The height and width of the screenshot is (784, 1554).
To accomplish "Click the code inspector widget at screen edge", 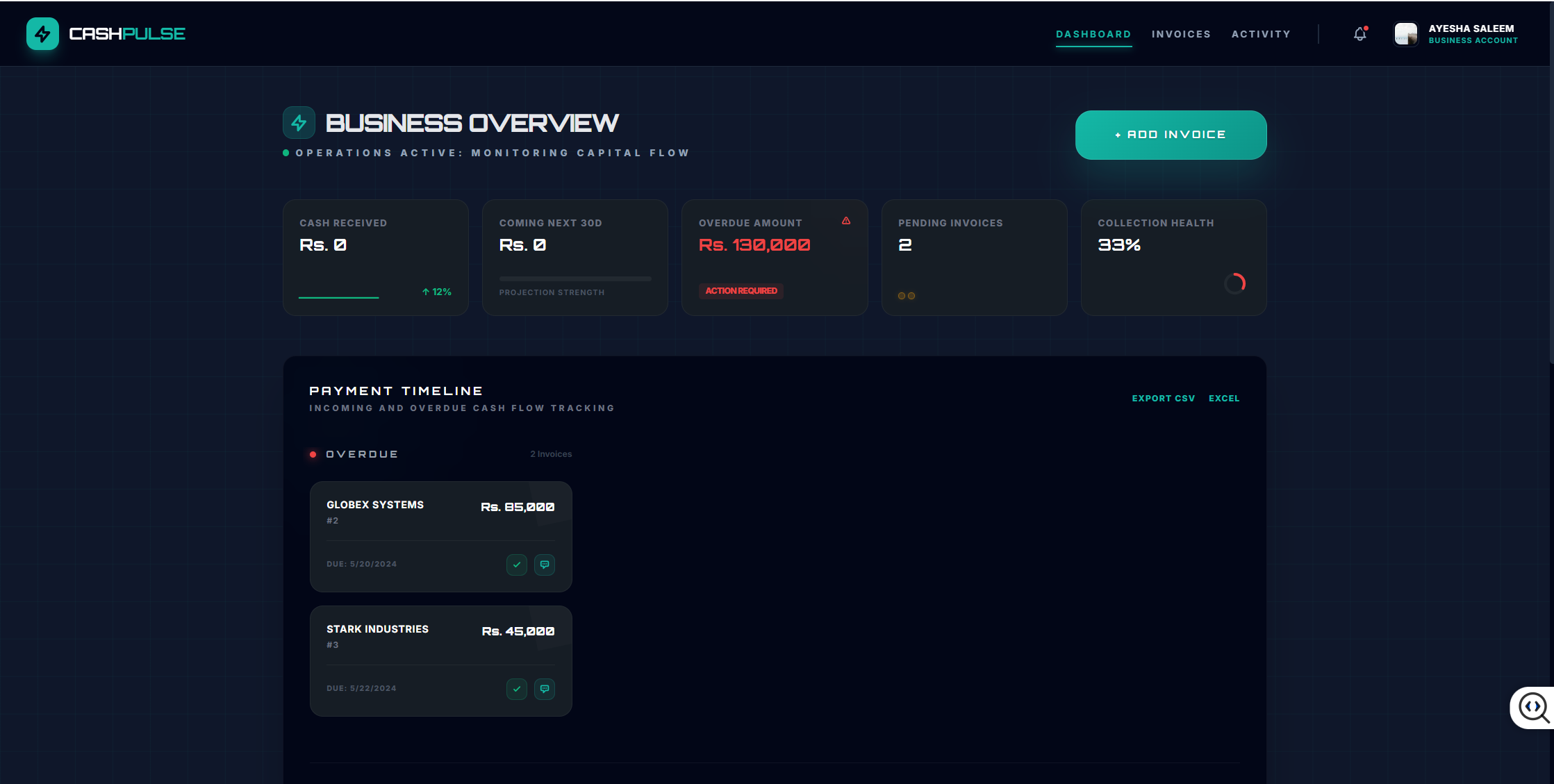I will pyautogui.click(x=1533, y=708).
